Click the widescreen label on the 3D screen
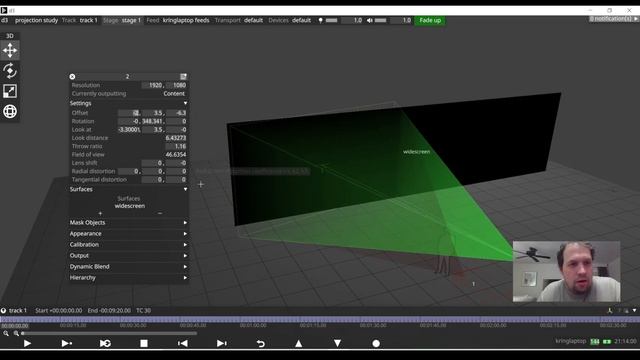The image size is (640, 360). 416,152
